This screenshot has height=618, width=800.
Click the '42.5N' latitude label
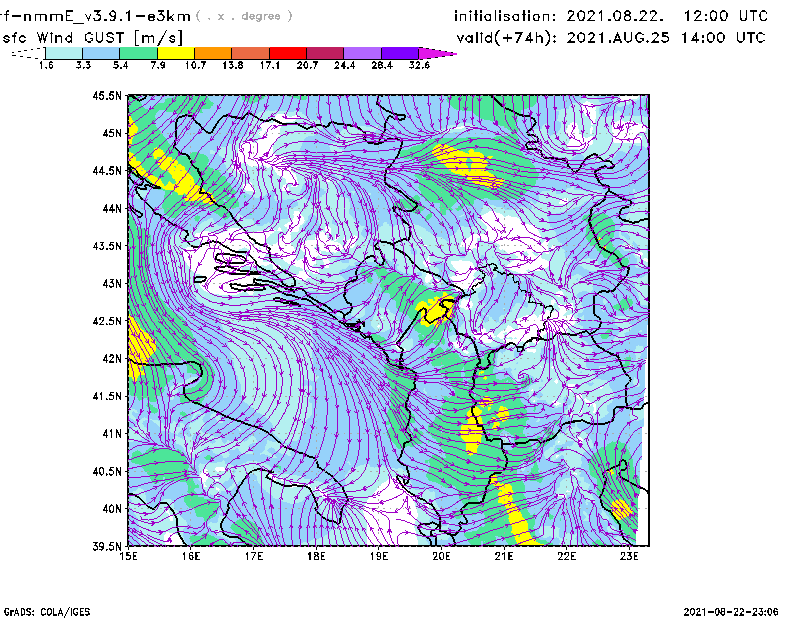pos(107,321)
